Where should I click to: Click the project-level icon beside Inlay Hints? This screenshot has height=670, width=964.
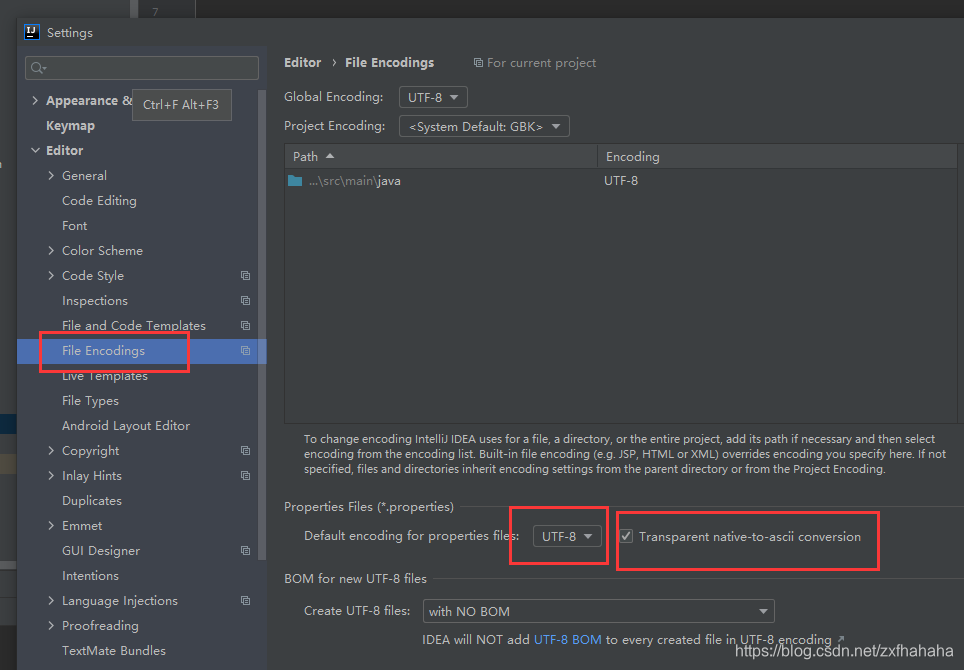click(245, 476)
